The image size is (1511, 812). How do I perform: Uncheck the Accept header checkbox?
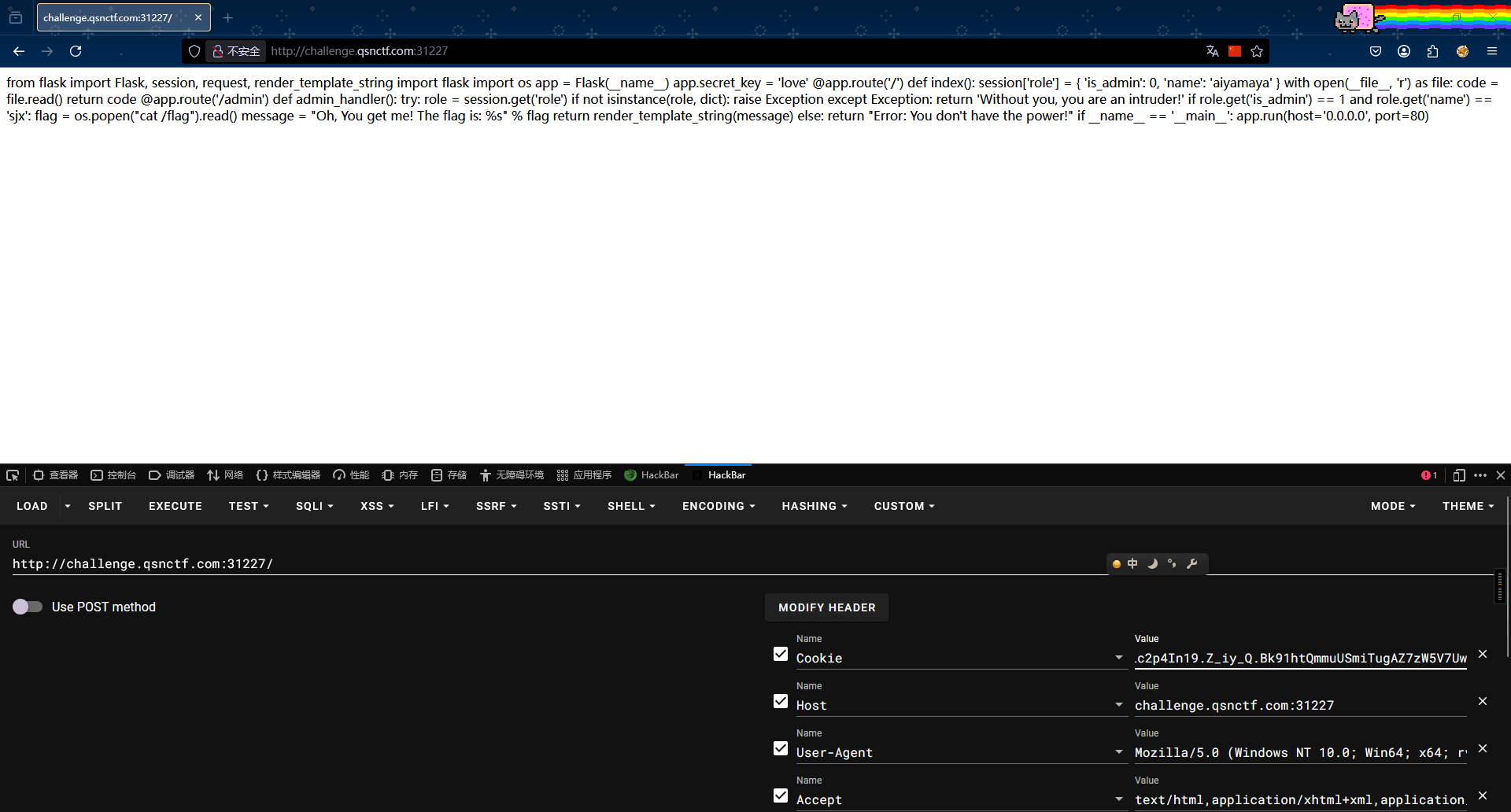pos(781,795)
